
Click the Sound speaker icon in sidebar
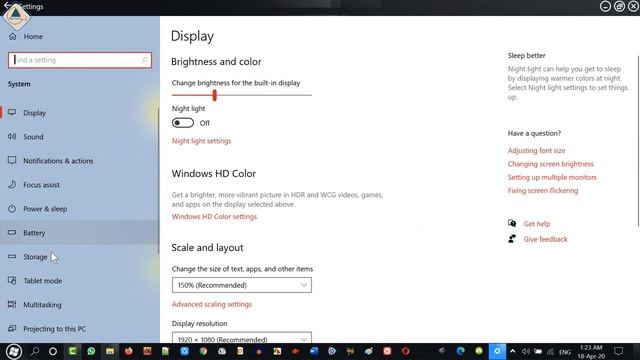click(x=12, y=136)
